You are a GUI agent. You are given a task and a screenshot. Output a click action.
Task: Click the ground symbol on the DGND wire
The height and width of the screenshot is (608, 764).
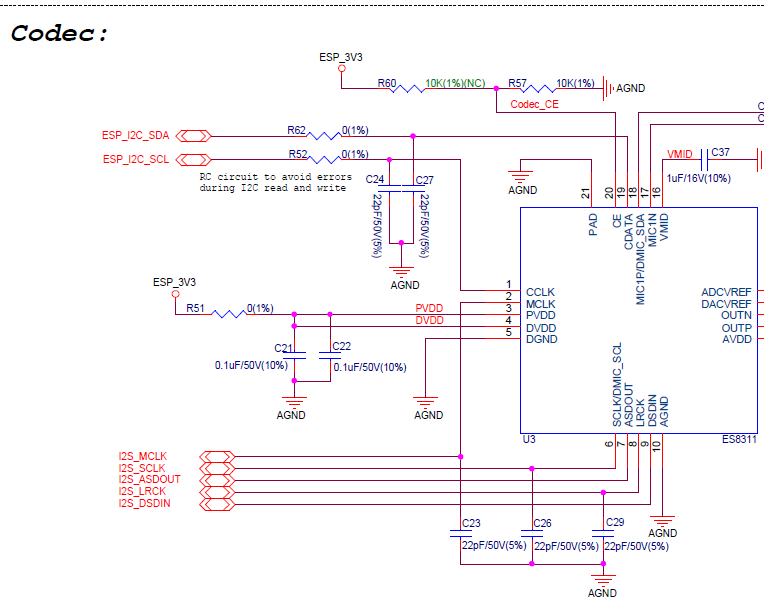tap(425, 402)
